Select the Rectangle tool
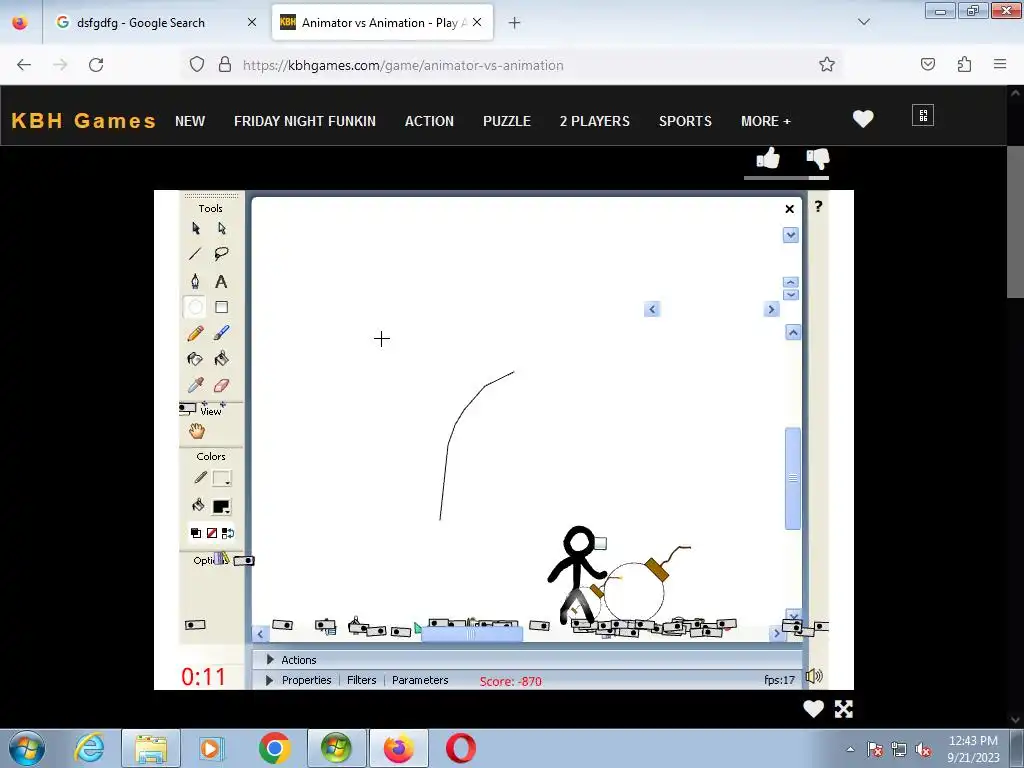This screenshot has height=768, width=1024. tap(221, 307)
